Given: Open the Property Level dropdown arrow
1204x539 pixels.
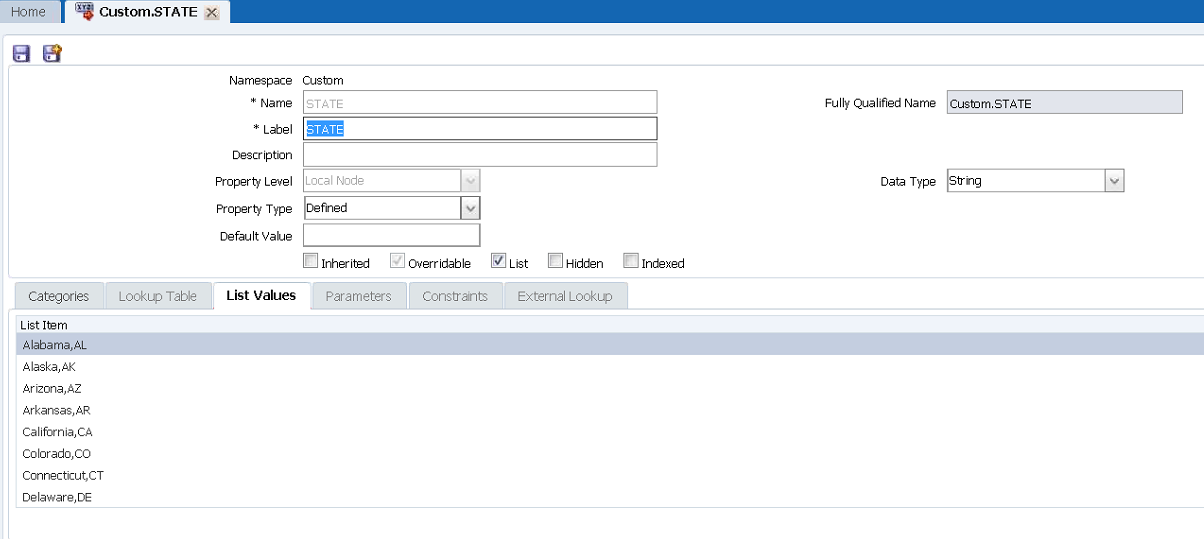Looking at the screenshot, I should coord(470,181).
